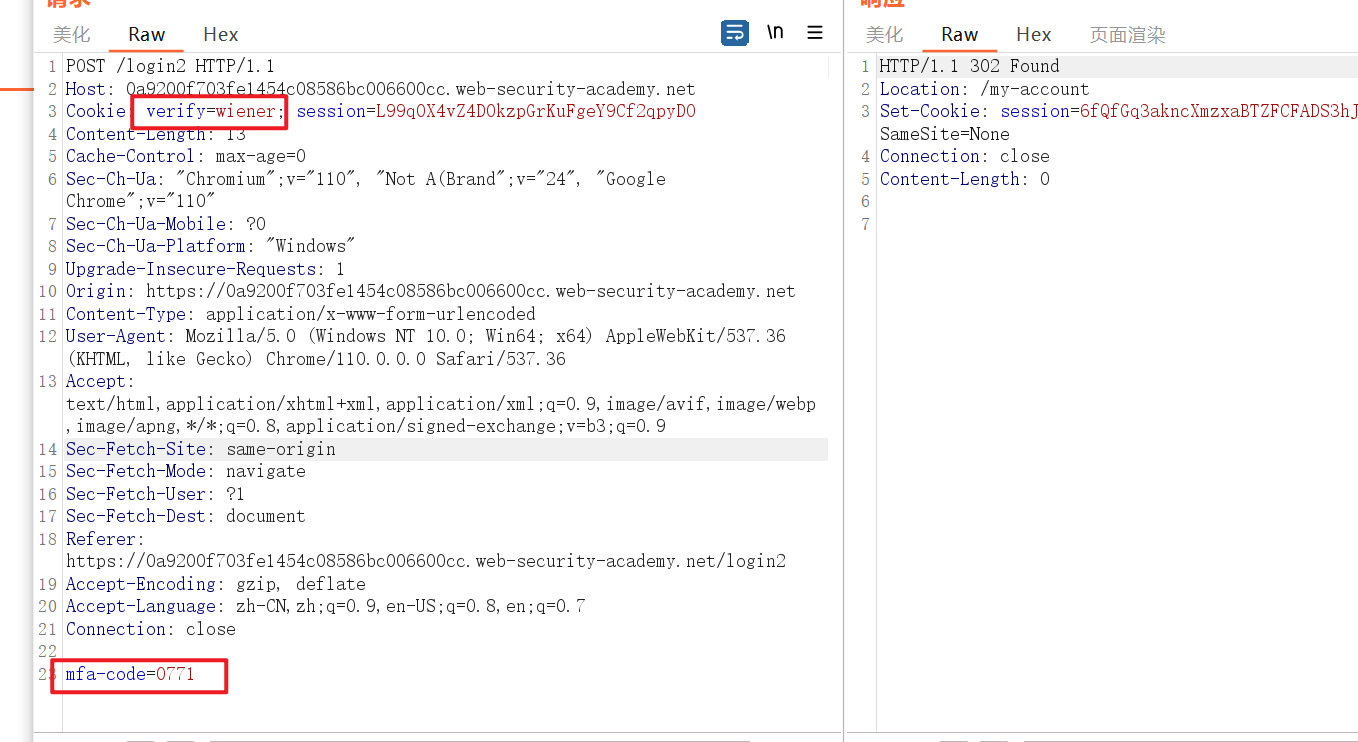
Task: Open request panel hamburger menu
Action: tap(815, 33)
